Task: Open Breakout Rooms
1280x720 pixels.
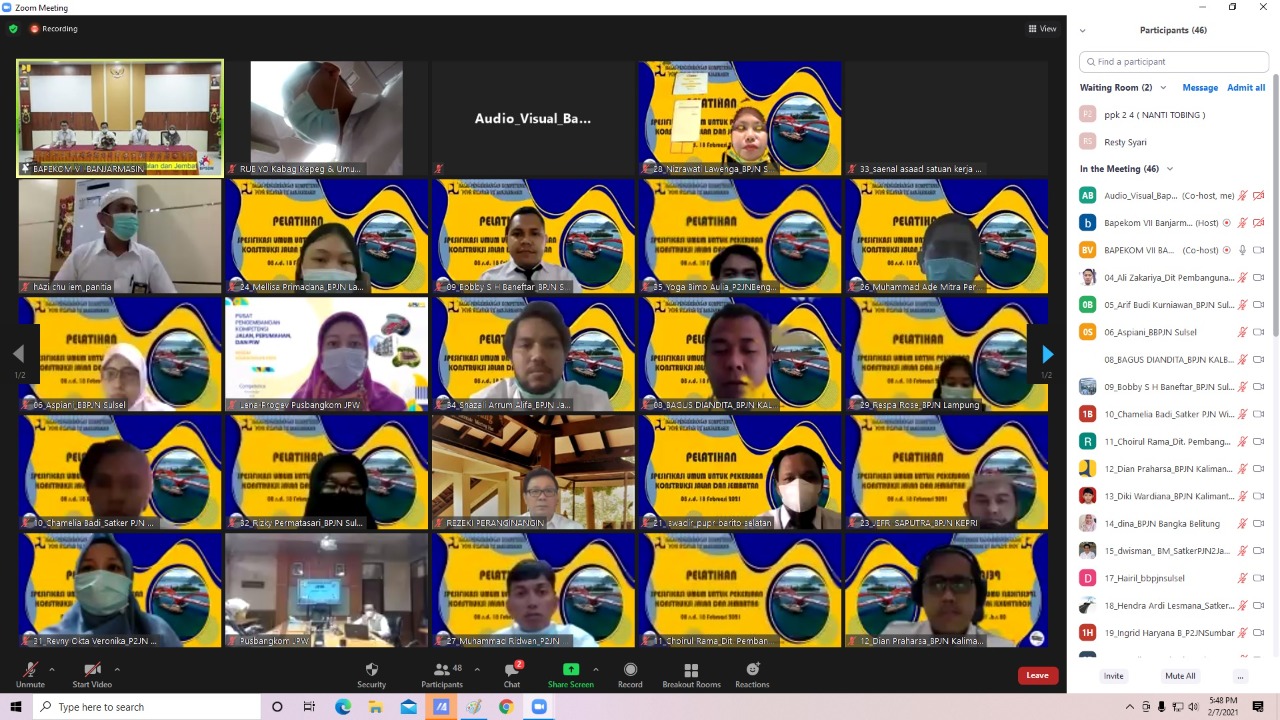Action: pos(691,674)
